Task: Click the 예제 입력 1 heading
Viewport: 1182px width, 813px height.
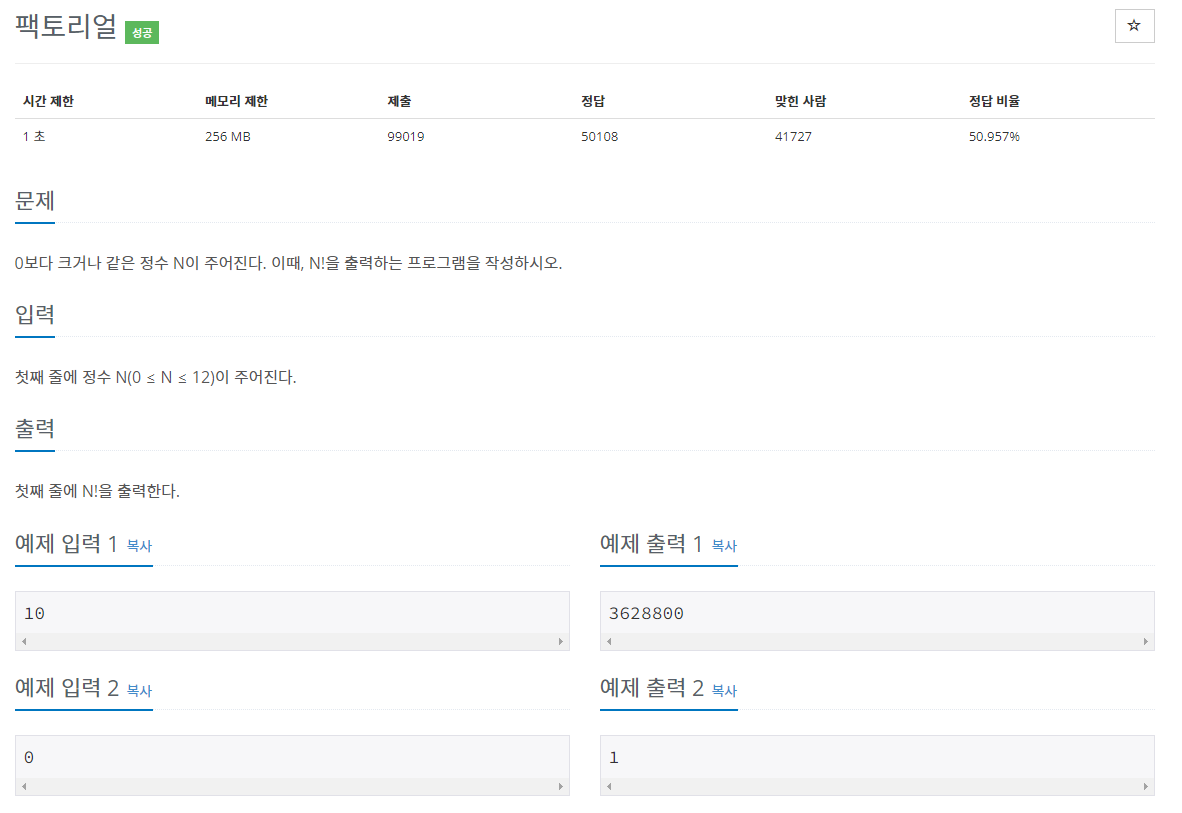Action: (x=66, y=543)
